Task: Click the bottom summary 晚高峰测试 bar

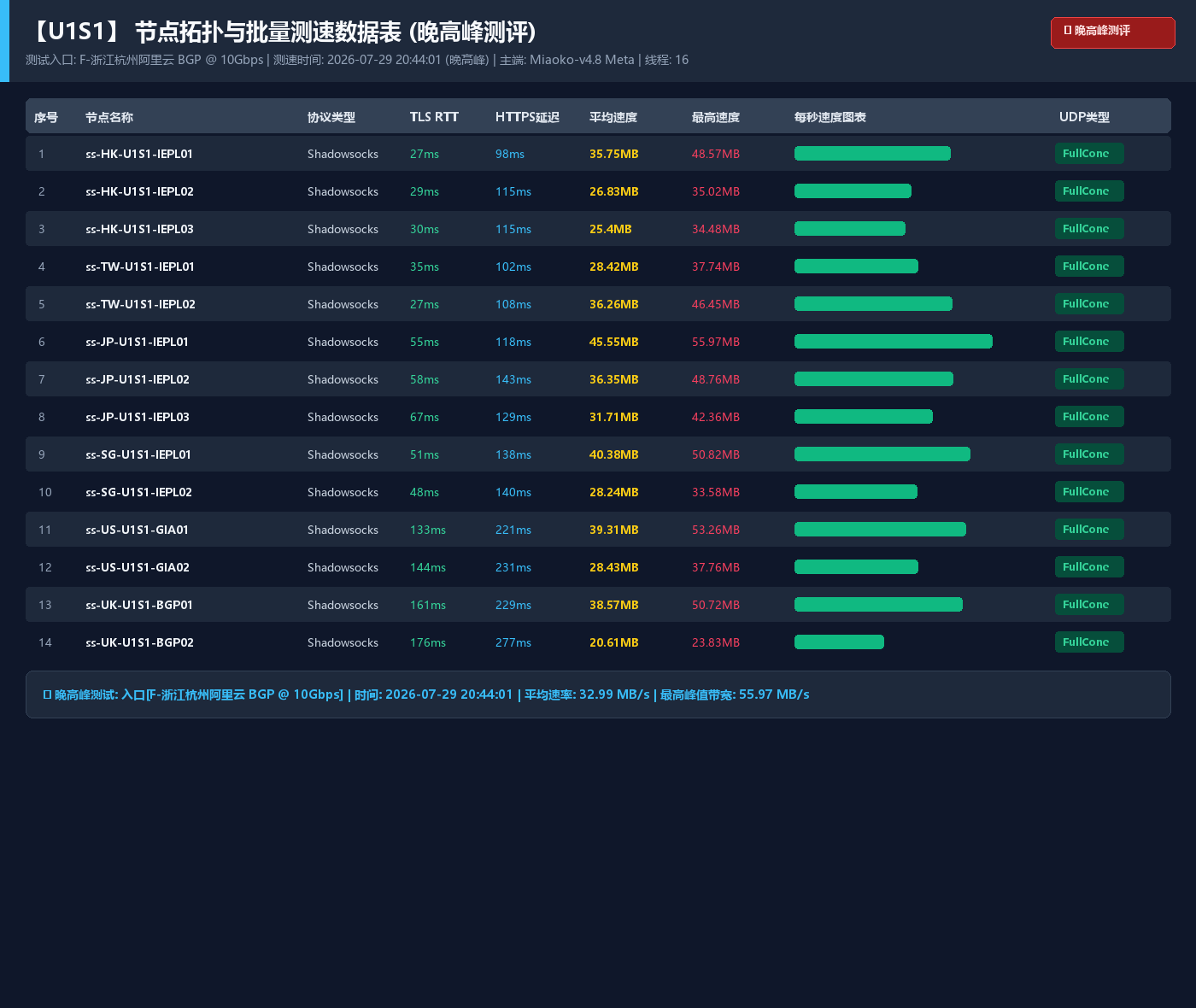Action: [598, 694]
